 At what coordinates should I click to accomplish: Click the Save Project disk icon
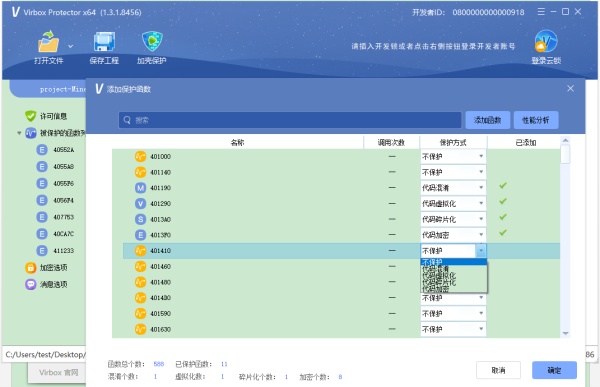(x=104, y=41)
